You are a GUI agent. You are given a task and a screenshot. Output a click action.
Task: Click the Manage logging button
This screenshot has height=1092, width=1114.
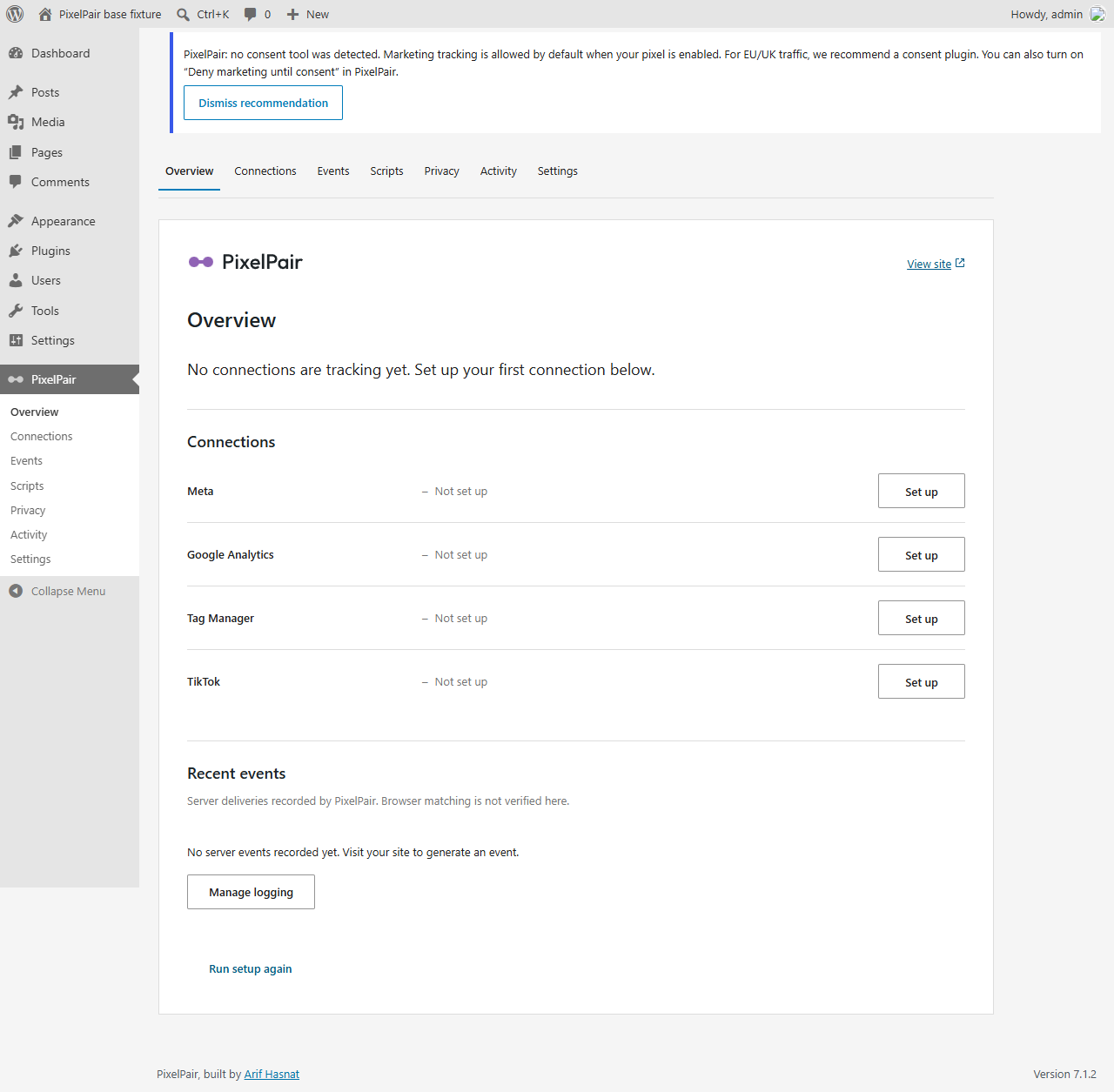click(x=251, y=892)
